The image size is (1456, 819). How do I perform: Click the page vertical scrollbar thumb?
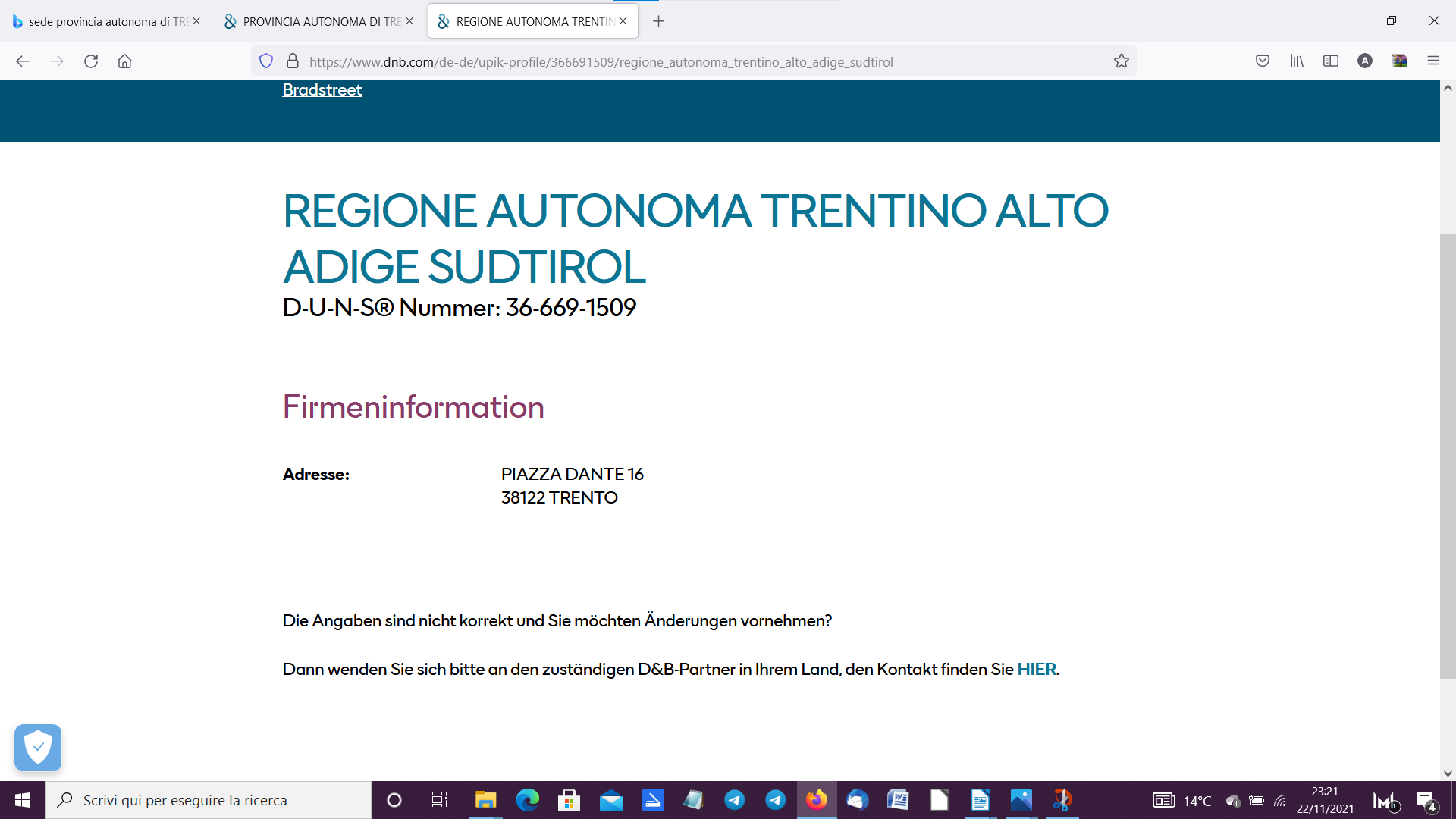pos(1448,457)
